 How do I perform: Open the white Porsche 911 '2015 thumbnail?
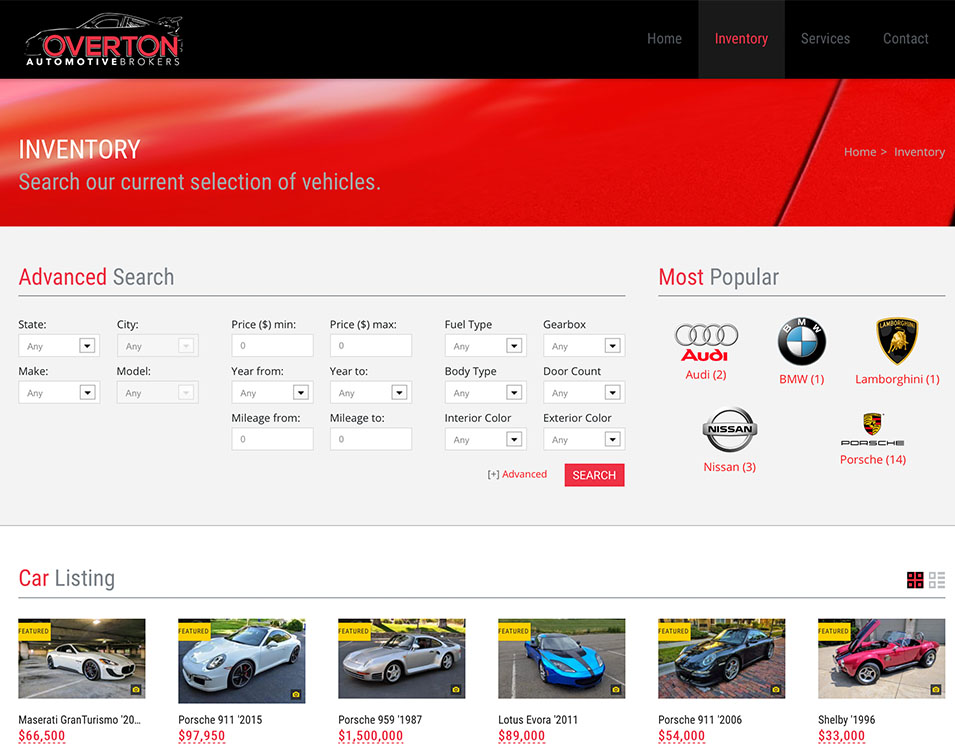point(242,661)
